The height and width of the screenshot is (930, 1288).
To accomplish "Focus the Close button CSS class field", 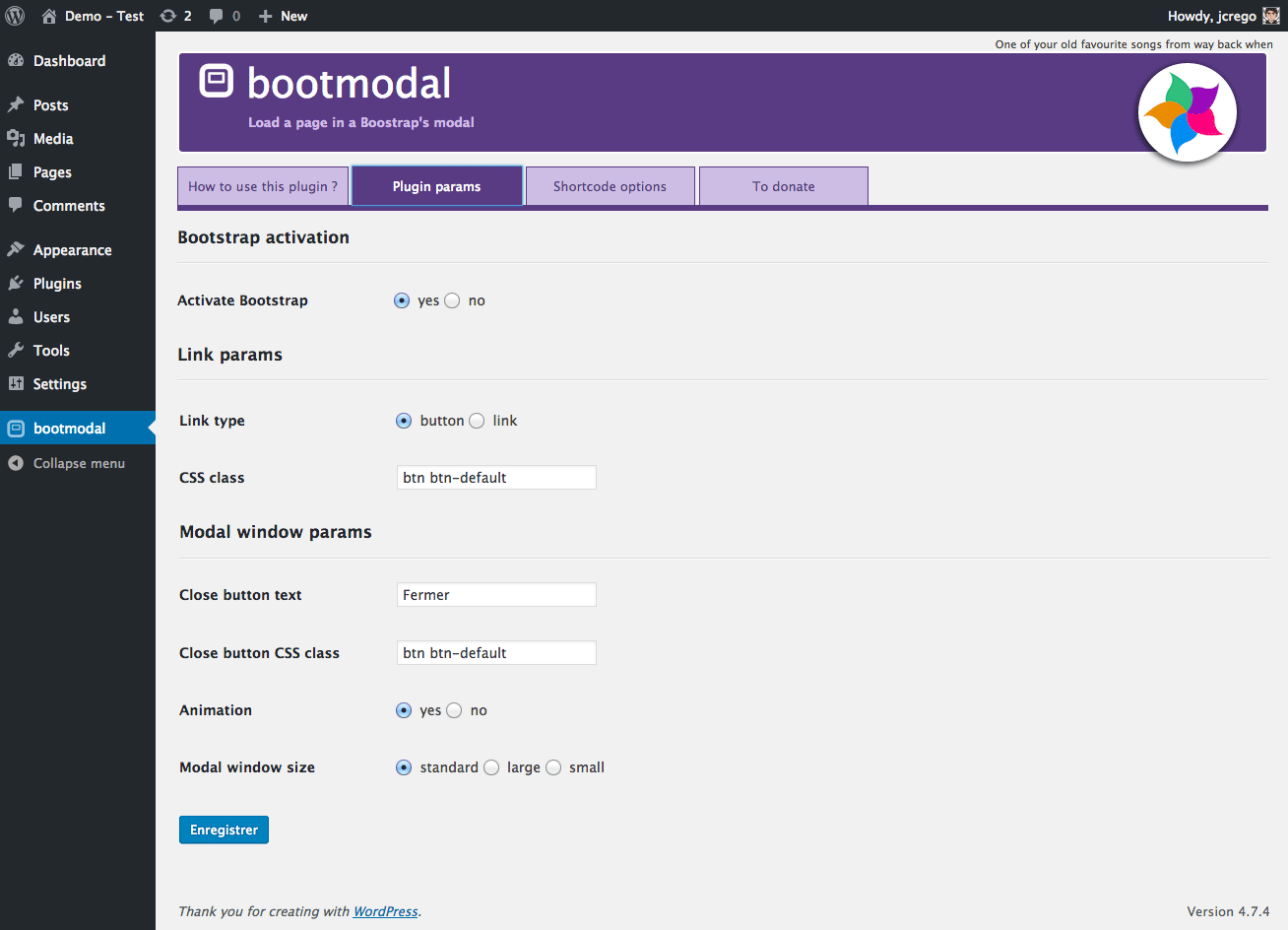I will point(496,653).
